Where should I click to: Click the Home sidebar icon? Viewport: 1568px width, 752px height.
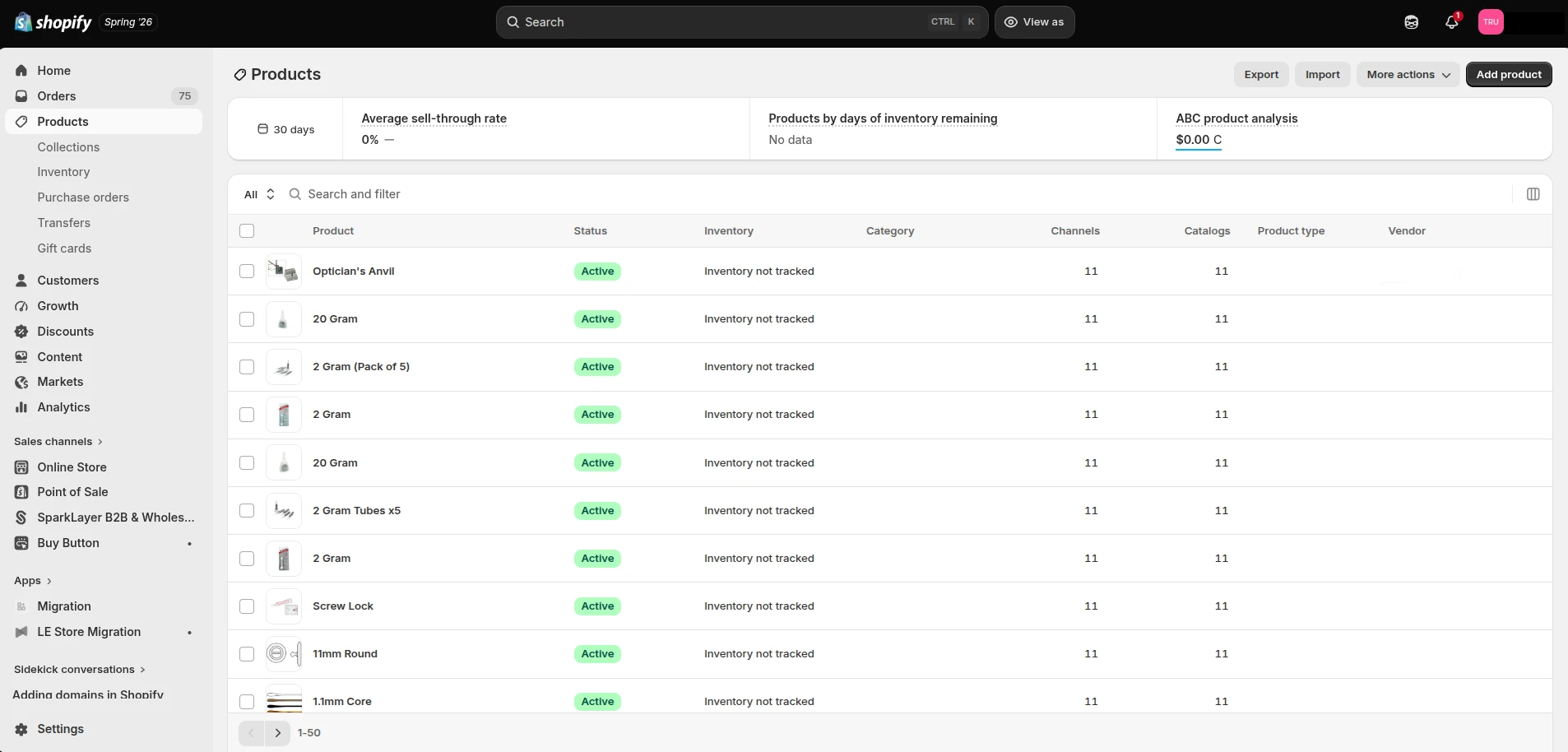click(21, 71)
